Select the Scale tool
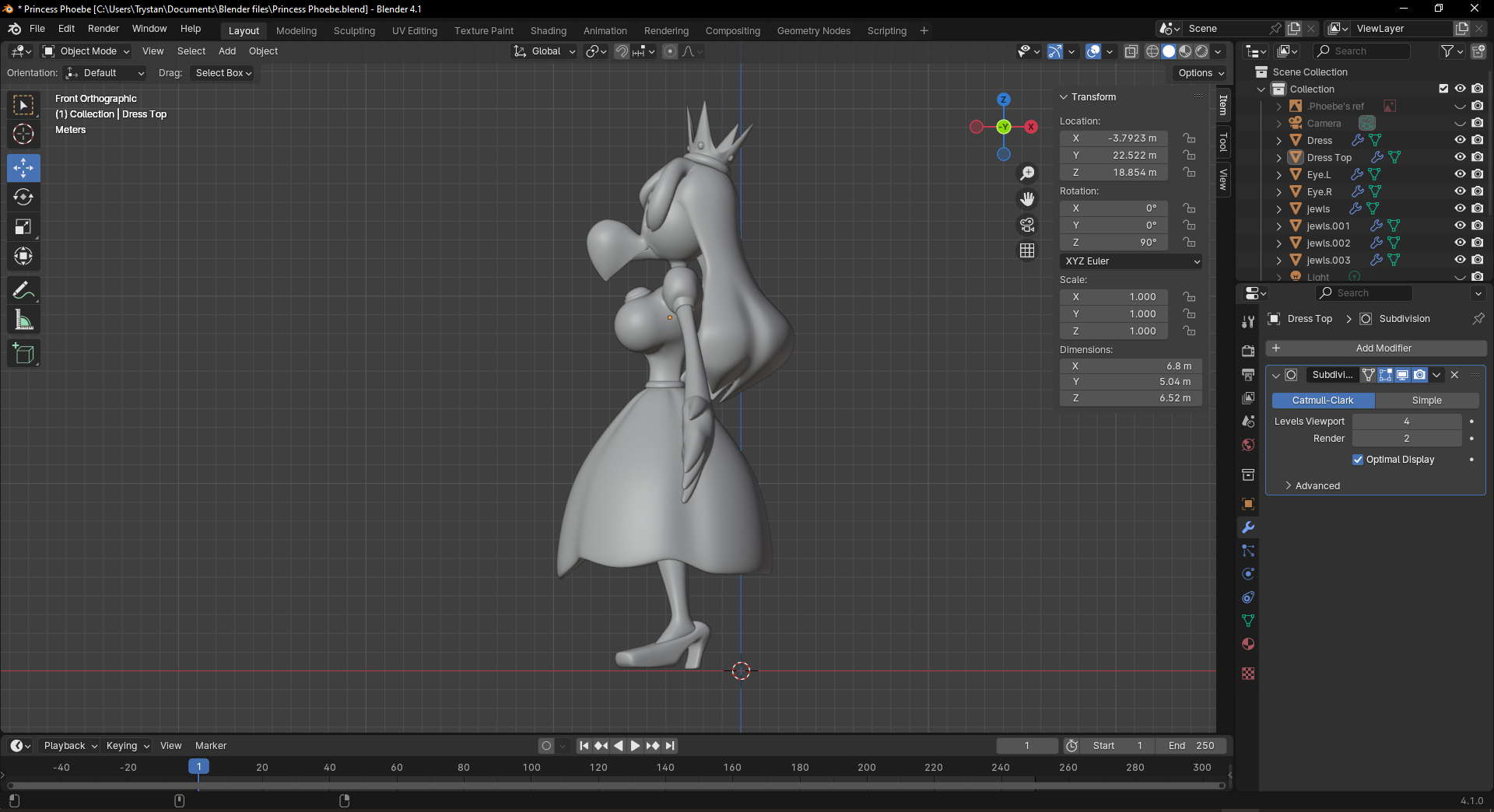The width and height of the screenshot is (1494, 812). coord(23,227)
